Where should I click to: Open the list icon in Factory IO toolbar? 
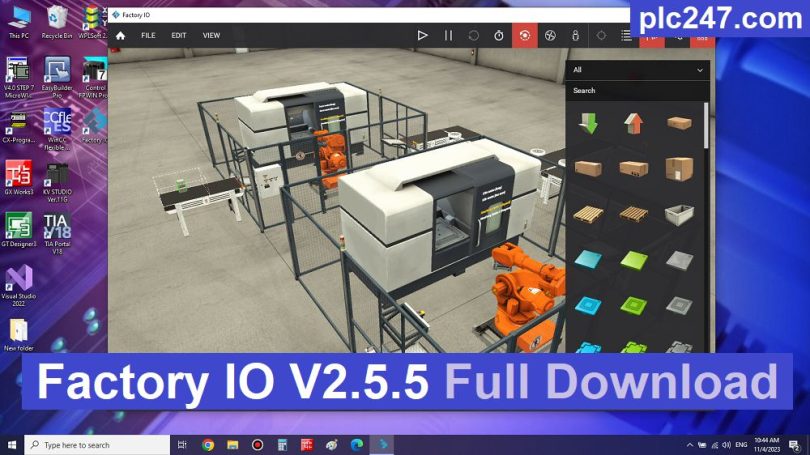click(x=626, y=36)
